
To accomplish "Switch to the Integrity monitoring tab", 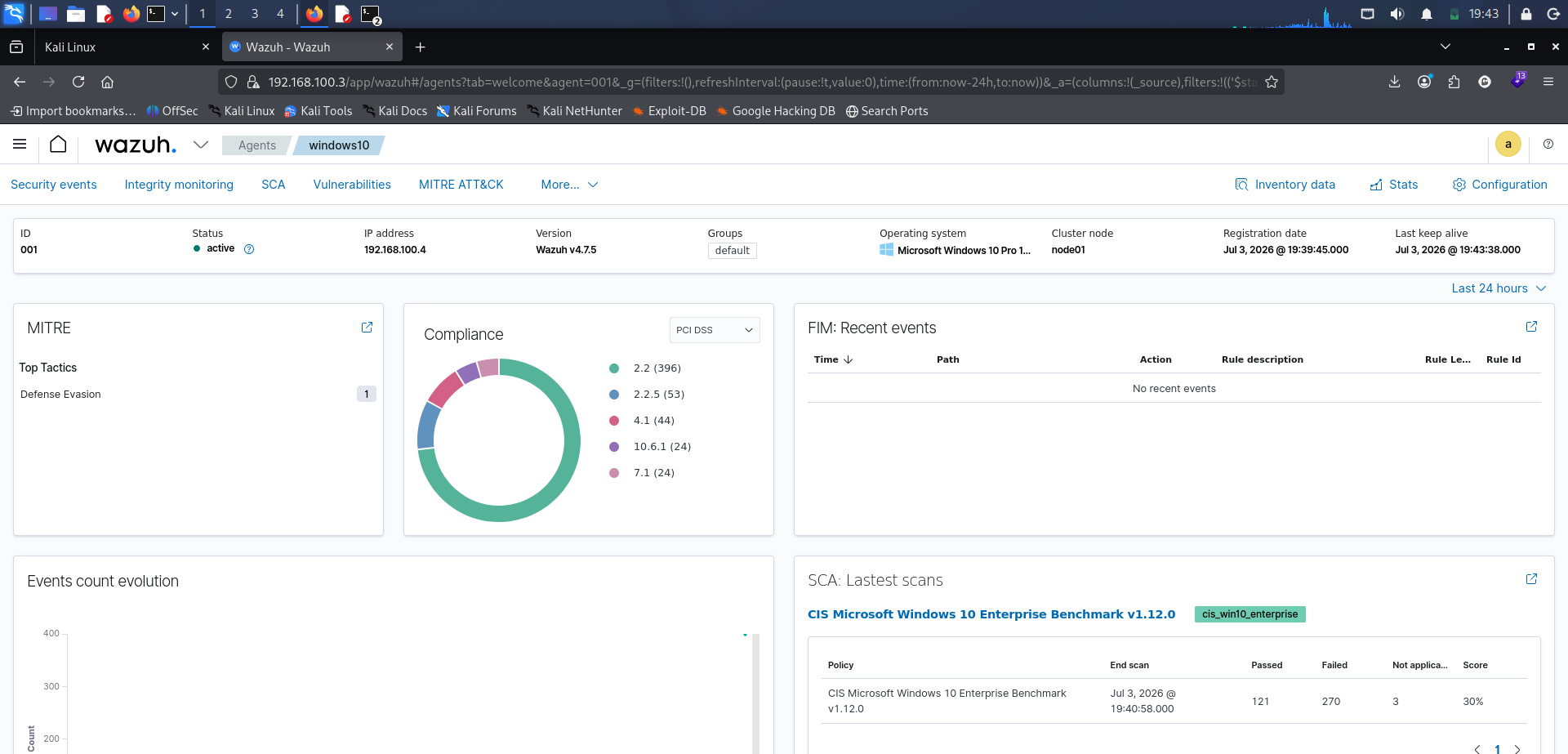I will (179, 185).
